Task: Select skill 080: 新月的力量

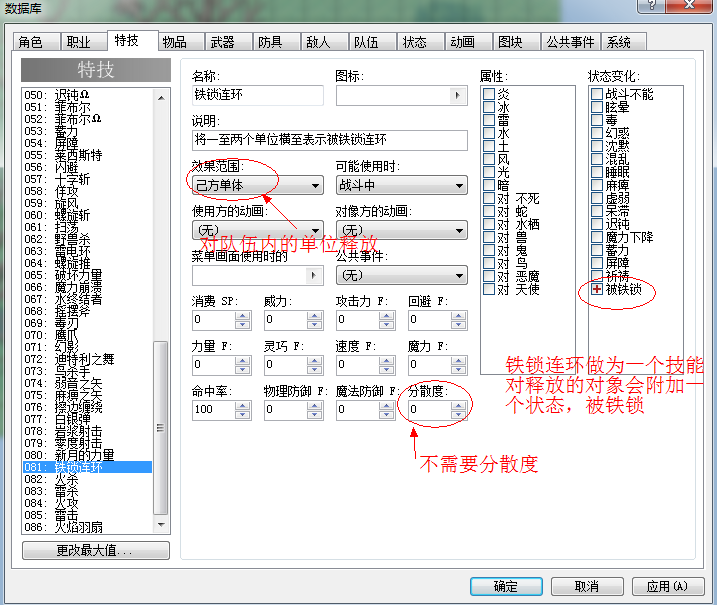Action: (x=87, y=455)
